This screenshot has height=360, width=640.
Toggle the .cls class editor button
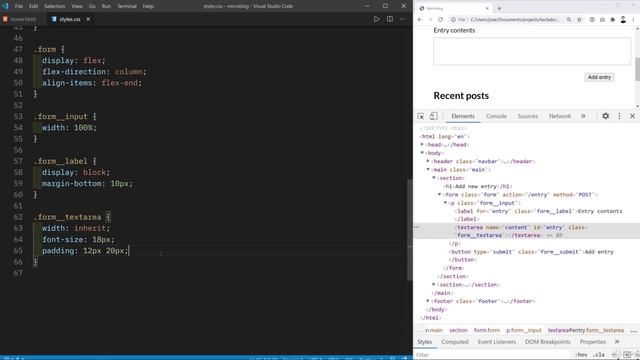coord(599,355)
